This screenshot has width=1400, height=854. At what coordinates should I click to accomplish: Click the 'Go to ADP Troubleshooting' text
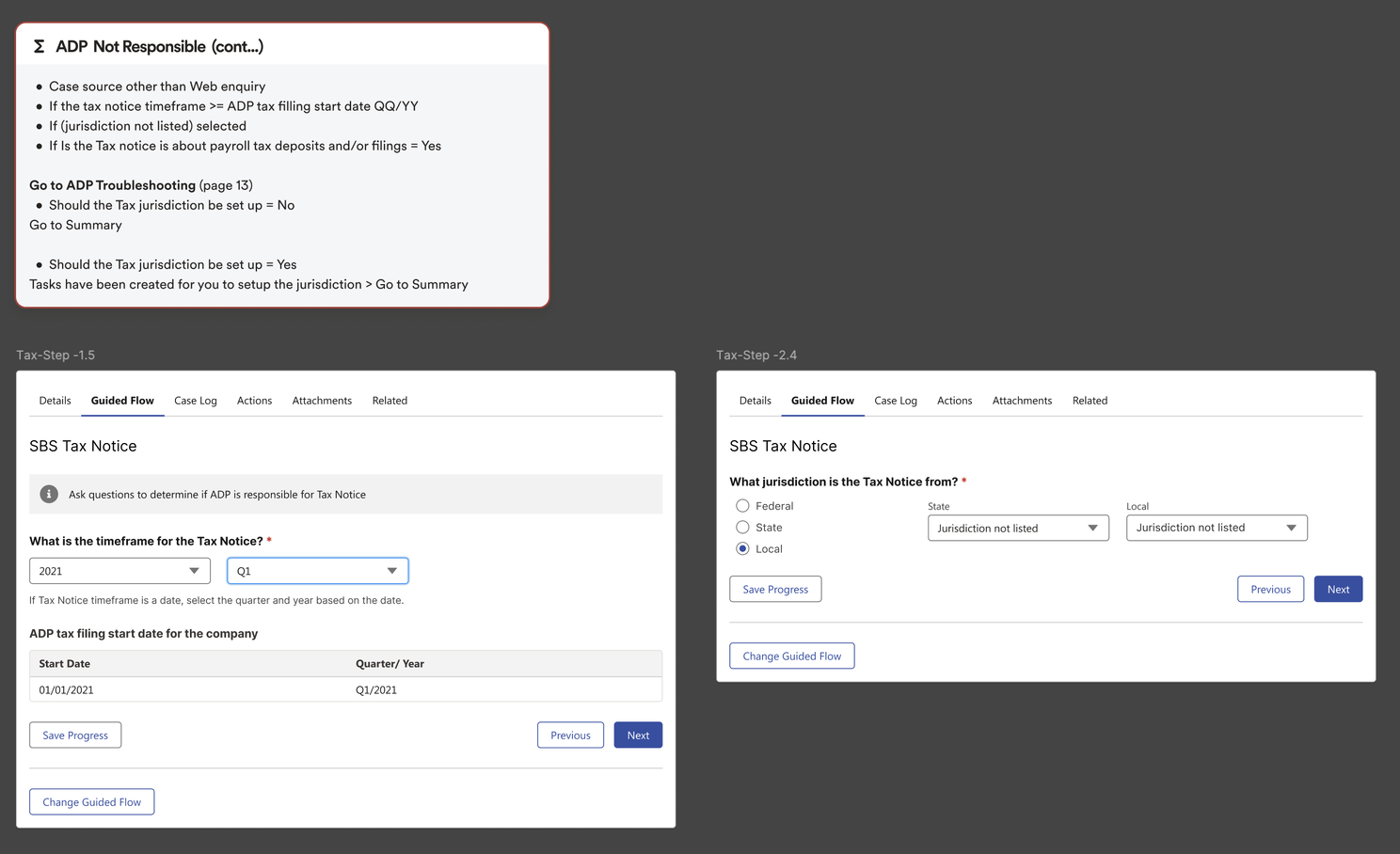(x=112, y=185)
